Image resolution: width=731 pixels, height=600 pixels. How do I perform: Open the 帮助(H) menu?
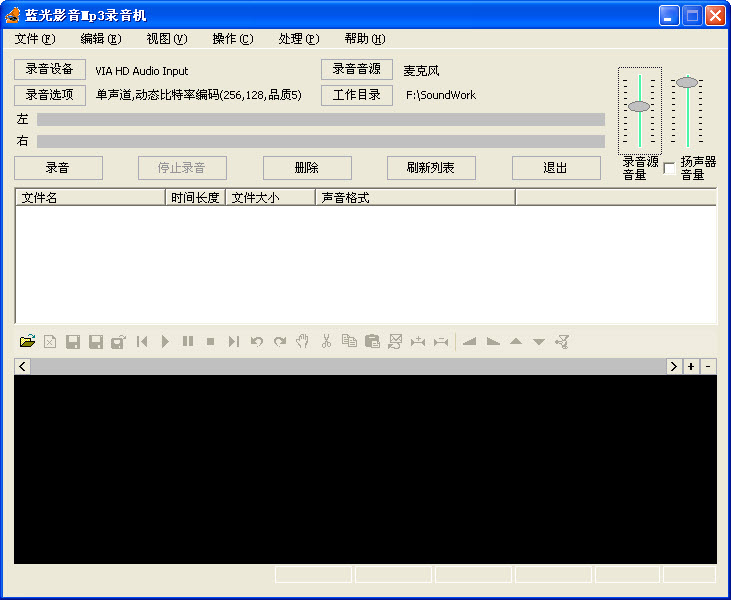(365, 39)
